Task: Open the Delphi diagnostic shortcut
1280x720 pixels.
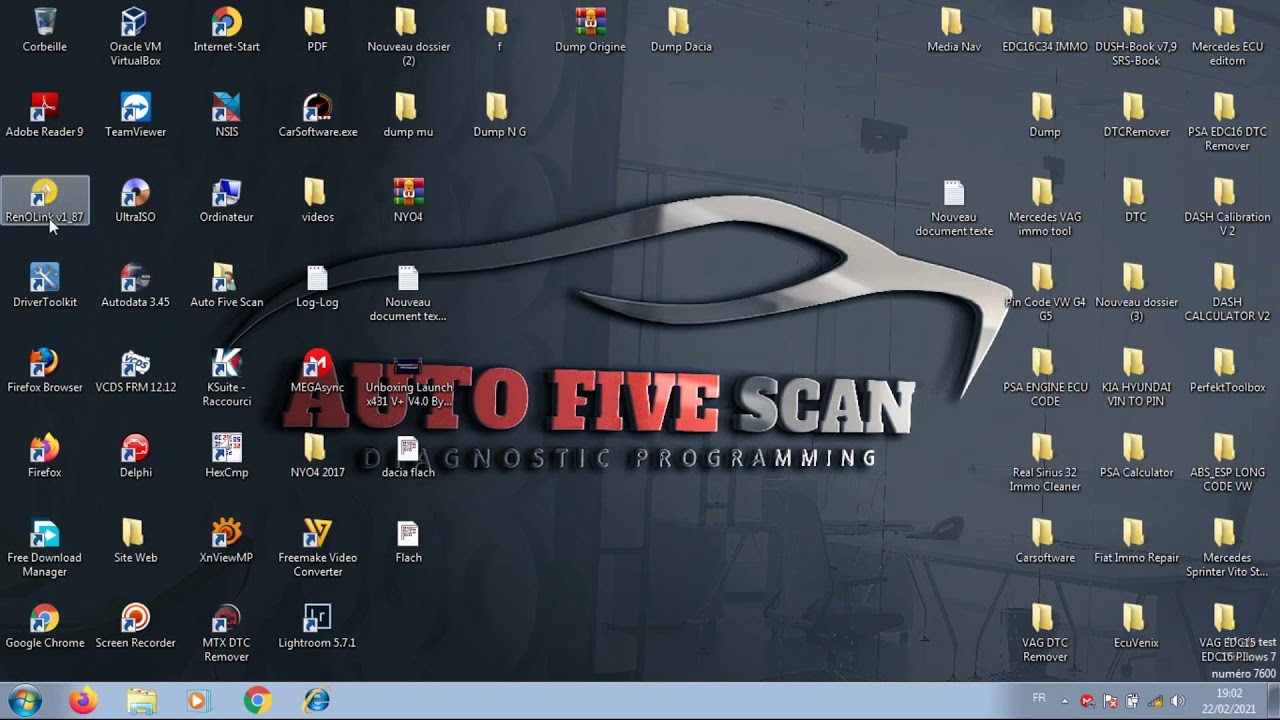Action: (x=135, y=455)
